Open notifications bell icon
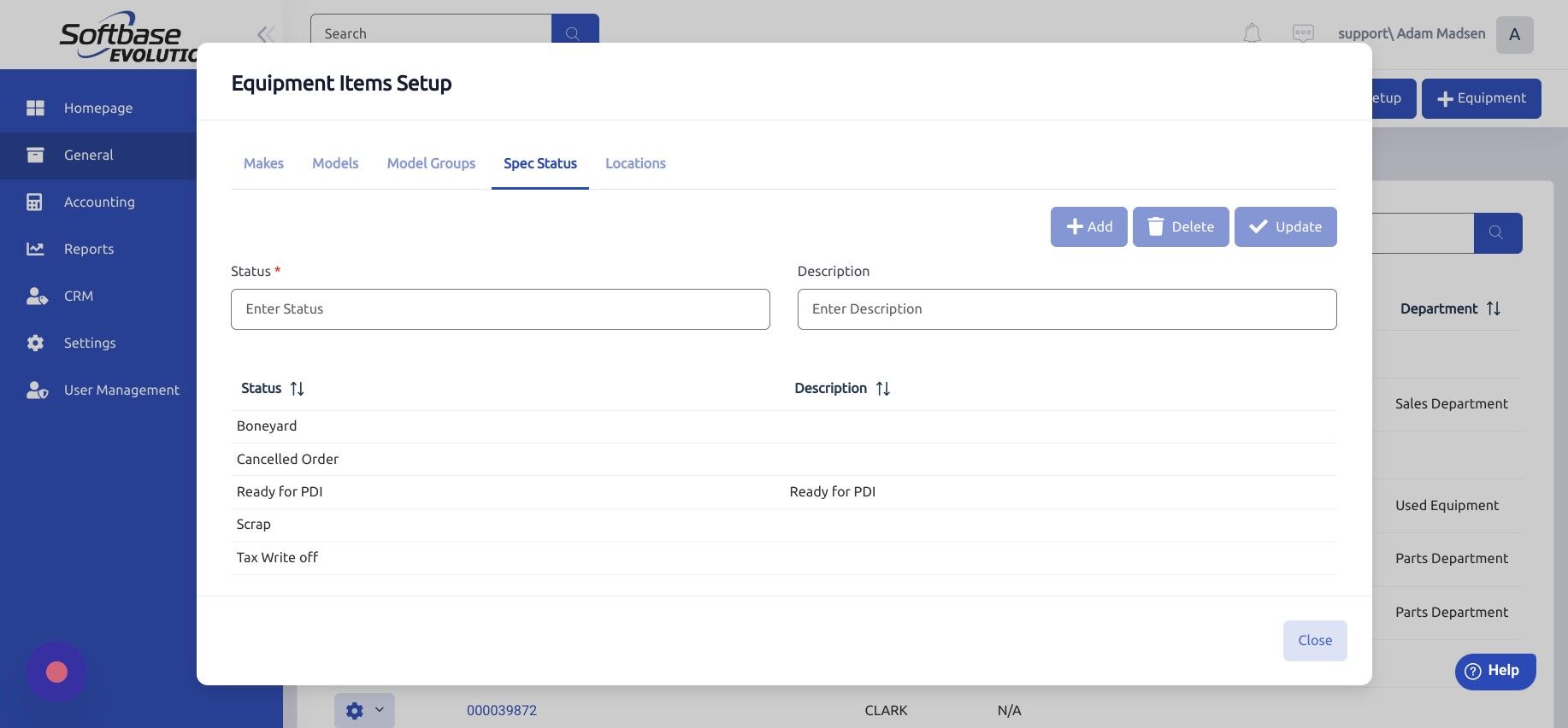This screenshot has width=1568, height=728. [1252, 33]
